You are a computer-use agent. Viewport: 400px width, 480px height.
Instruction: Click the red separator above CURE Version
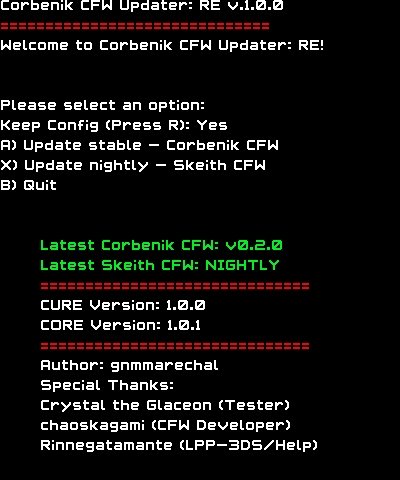coord(175,286)
